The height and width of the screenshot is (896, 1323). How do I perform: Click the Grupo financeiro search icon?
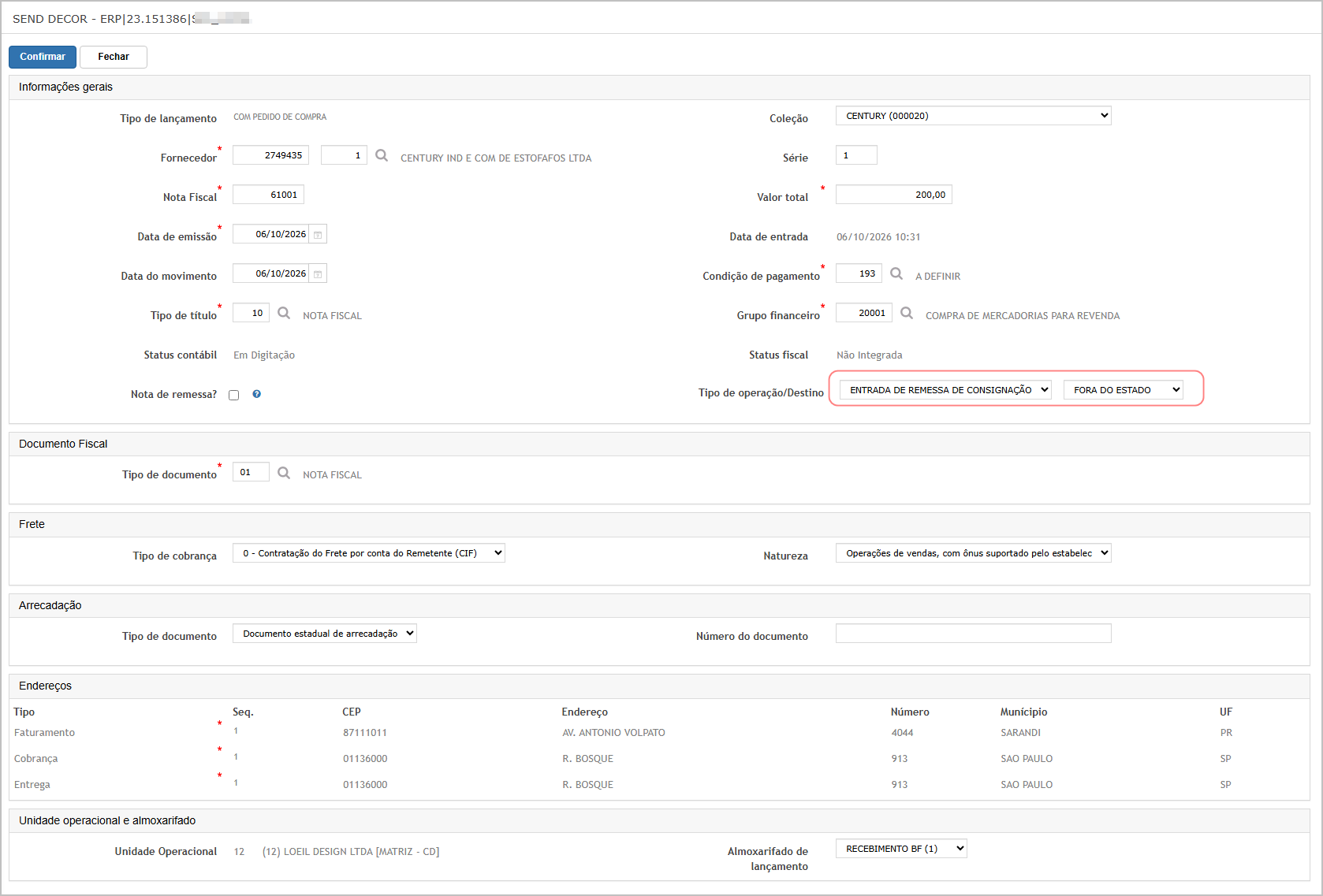(907, 313)
